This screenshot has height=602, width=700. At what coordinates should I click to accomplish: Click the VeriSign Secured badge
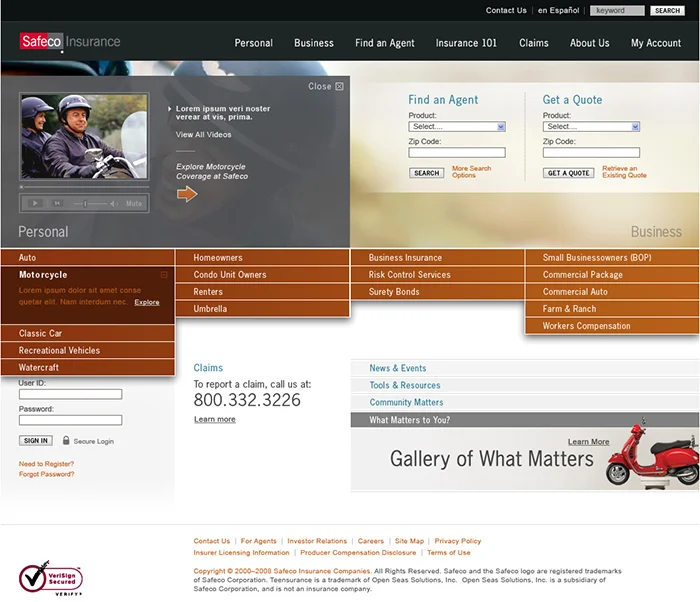pos(50,578)
